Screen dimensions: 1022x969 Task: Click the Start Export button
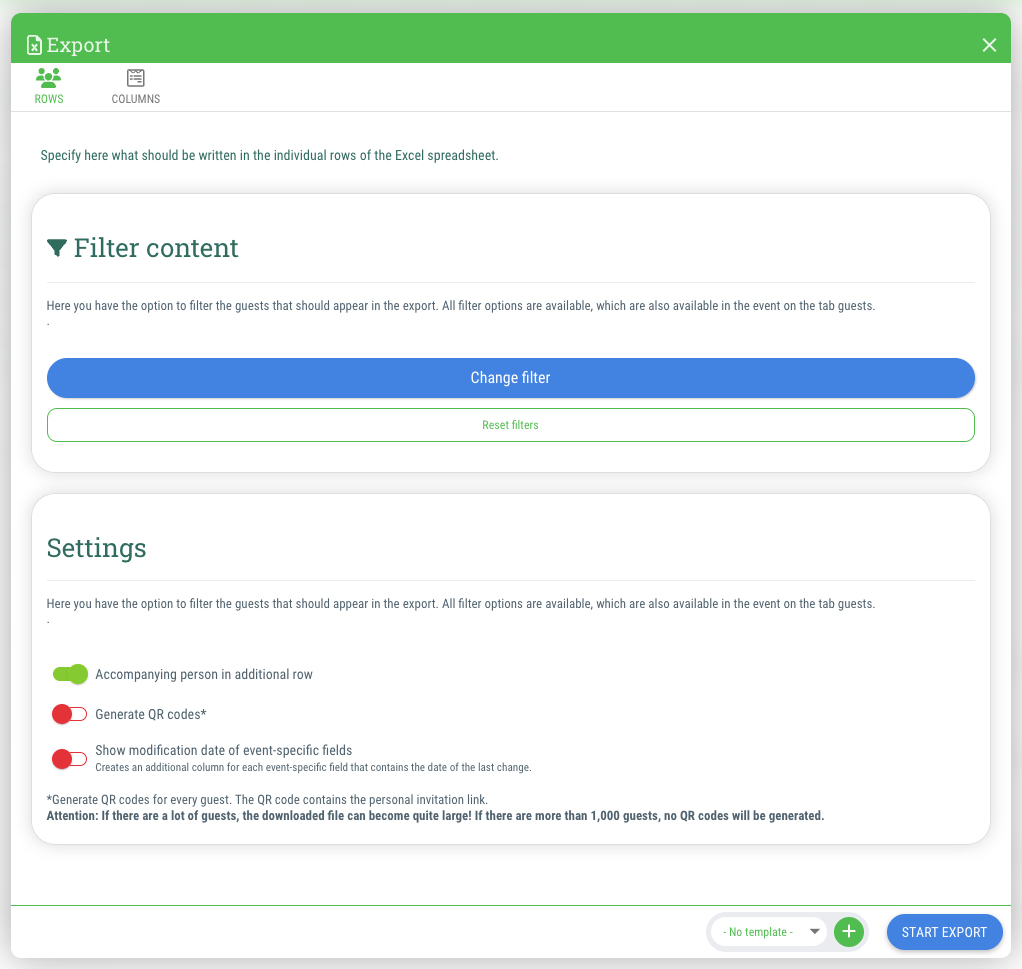[x=944, y=932]
